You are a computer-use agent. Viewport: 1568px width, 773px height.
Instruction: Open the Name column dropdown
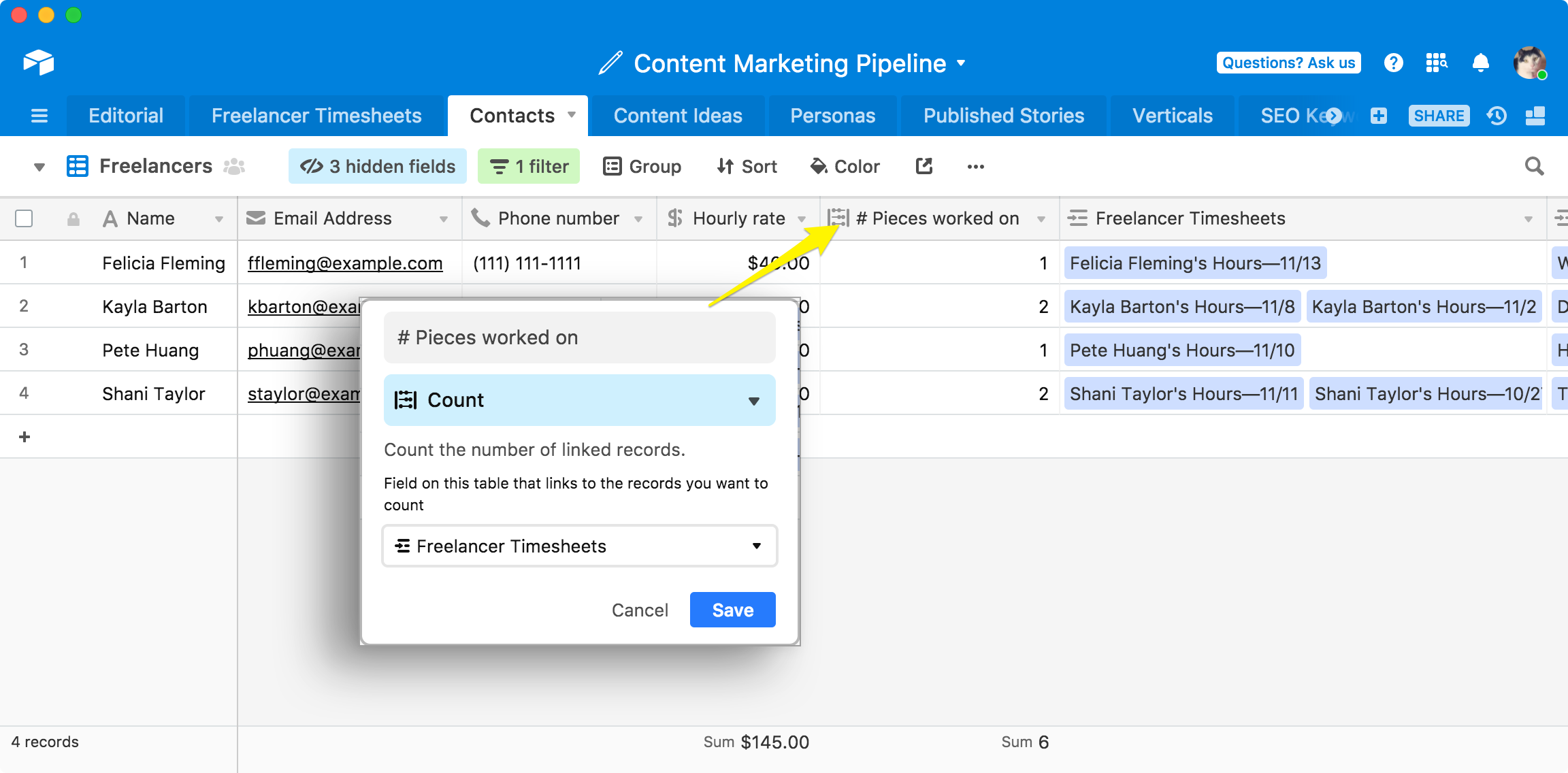(x=219, y=219)
